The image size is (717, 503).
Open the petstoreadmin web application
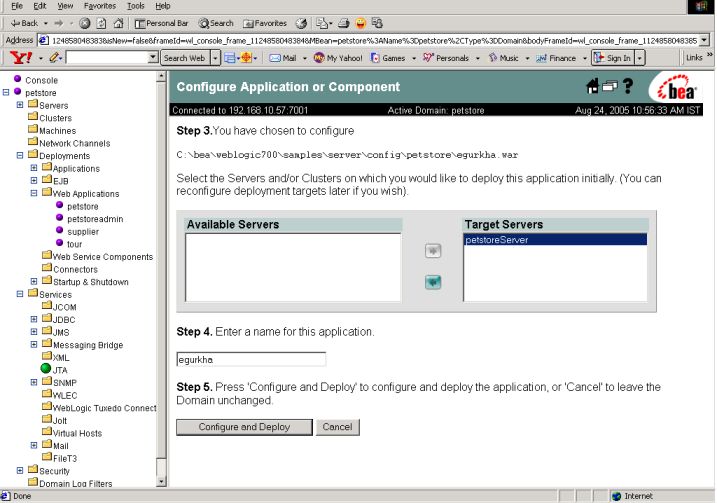tap(95, 219)
